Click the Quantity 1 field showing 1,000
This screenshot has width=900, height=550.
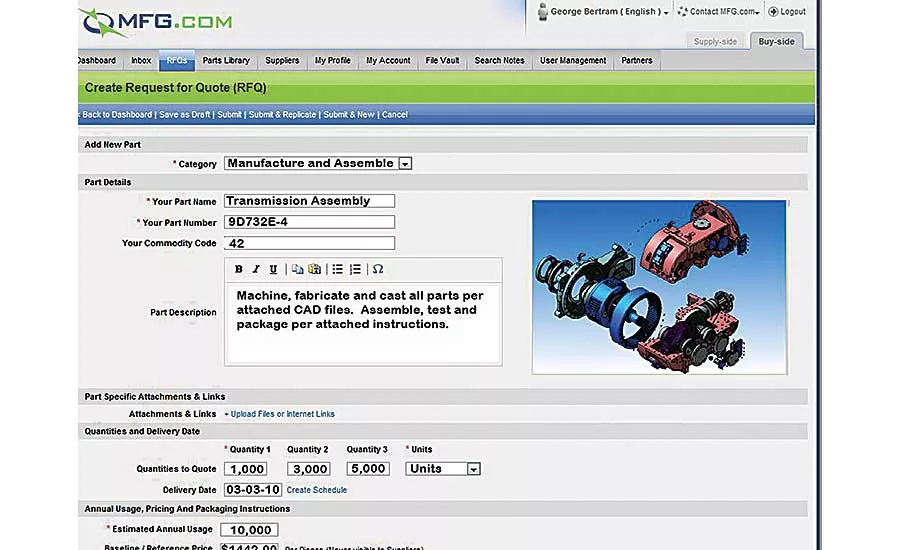click(246, 469)
